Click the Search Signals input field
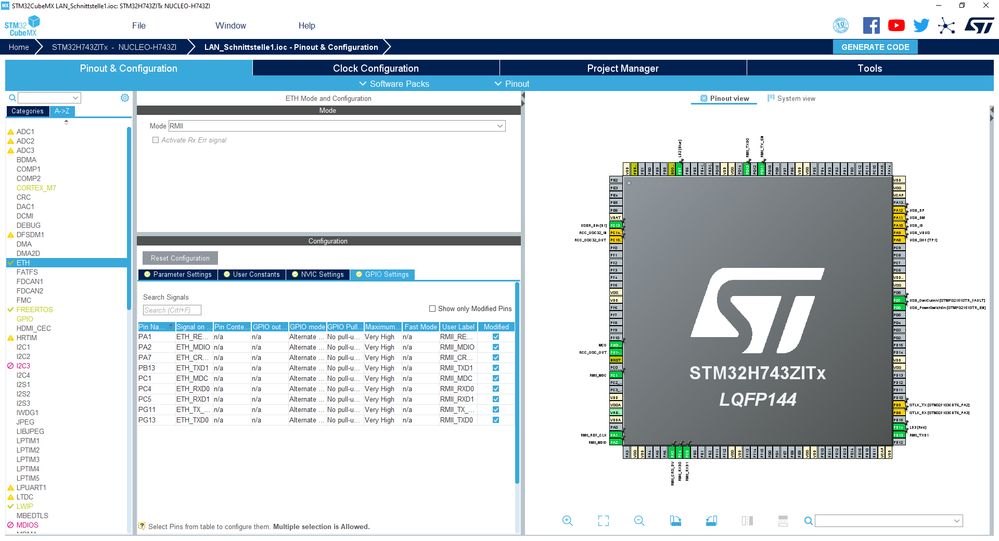 (172, 310)
